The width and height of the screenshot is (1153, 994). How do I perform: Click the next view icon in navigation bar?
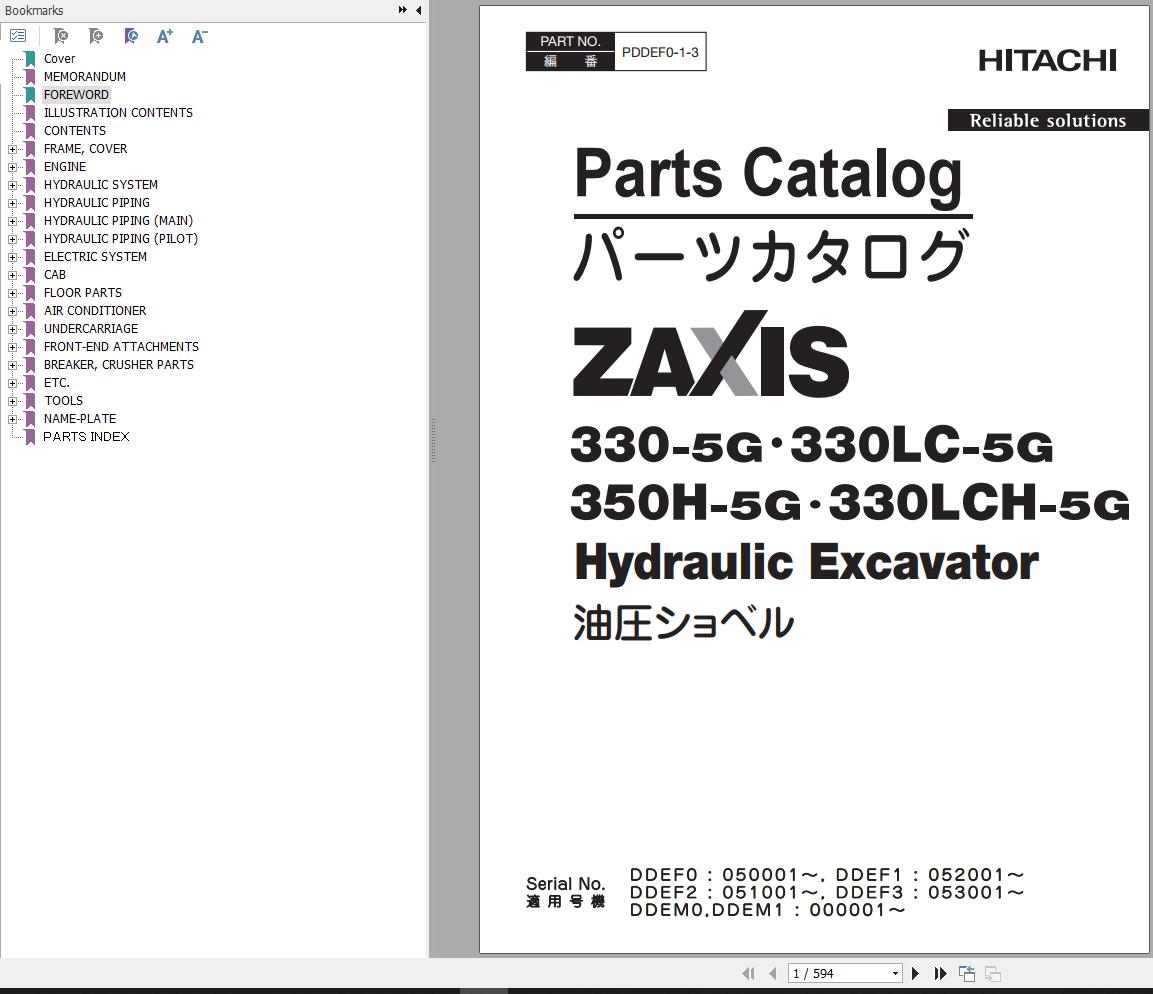point(993,973)
